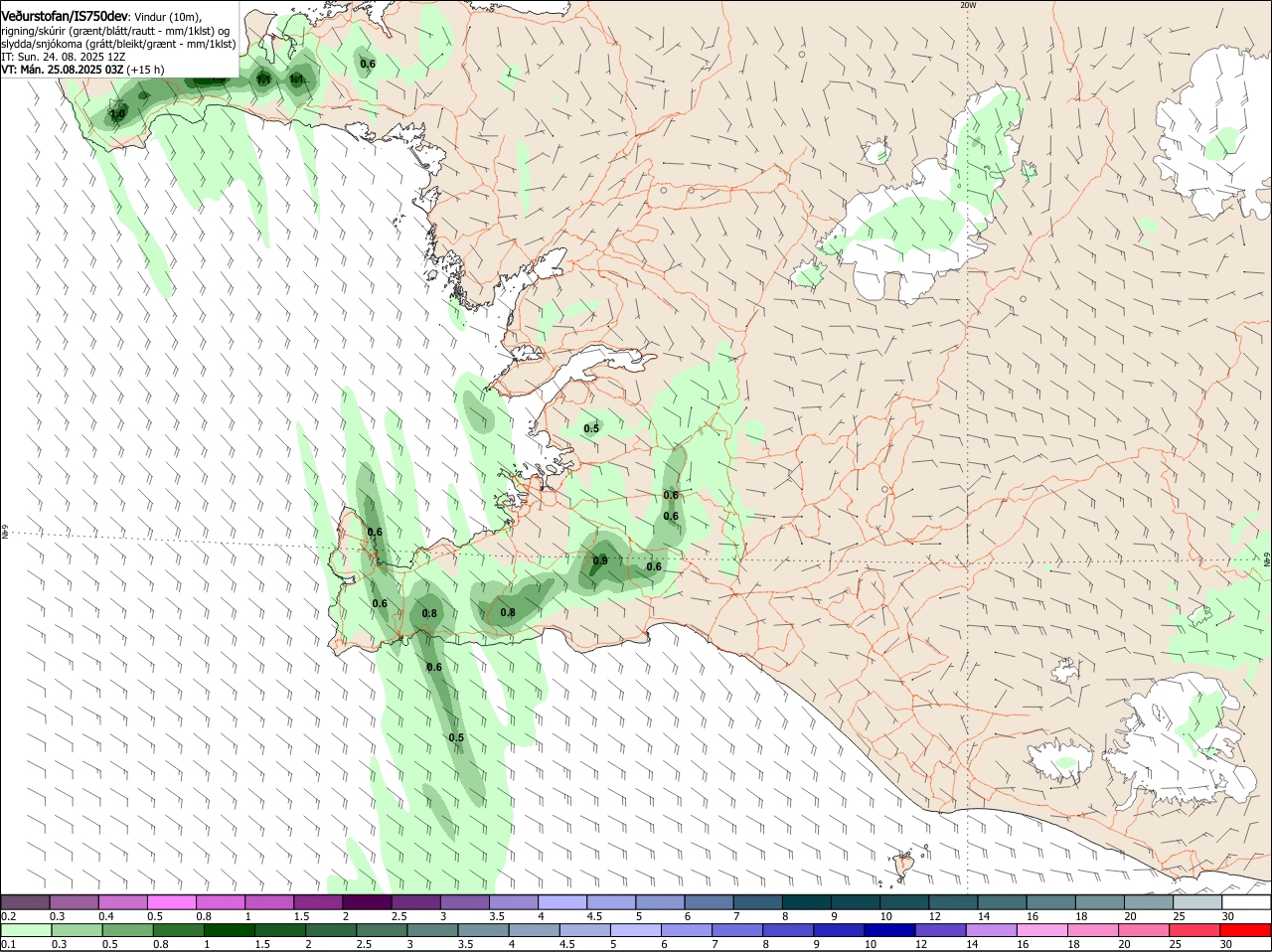This screenshot has width=1272, height=952.
Task: Click the 'Veðurstofan/IS750dev' title text
Action: click(65, 16)
